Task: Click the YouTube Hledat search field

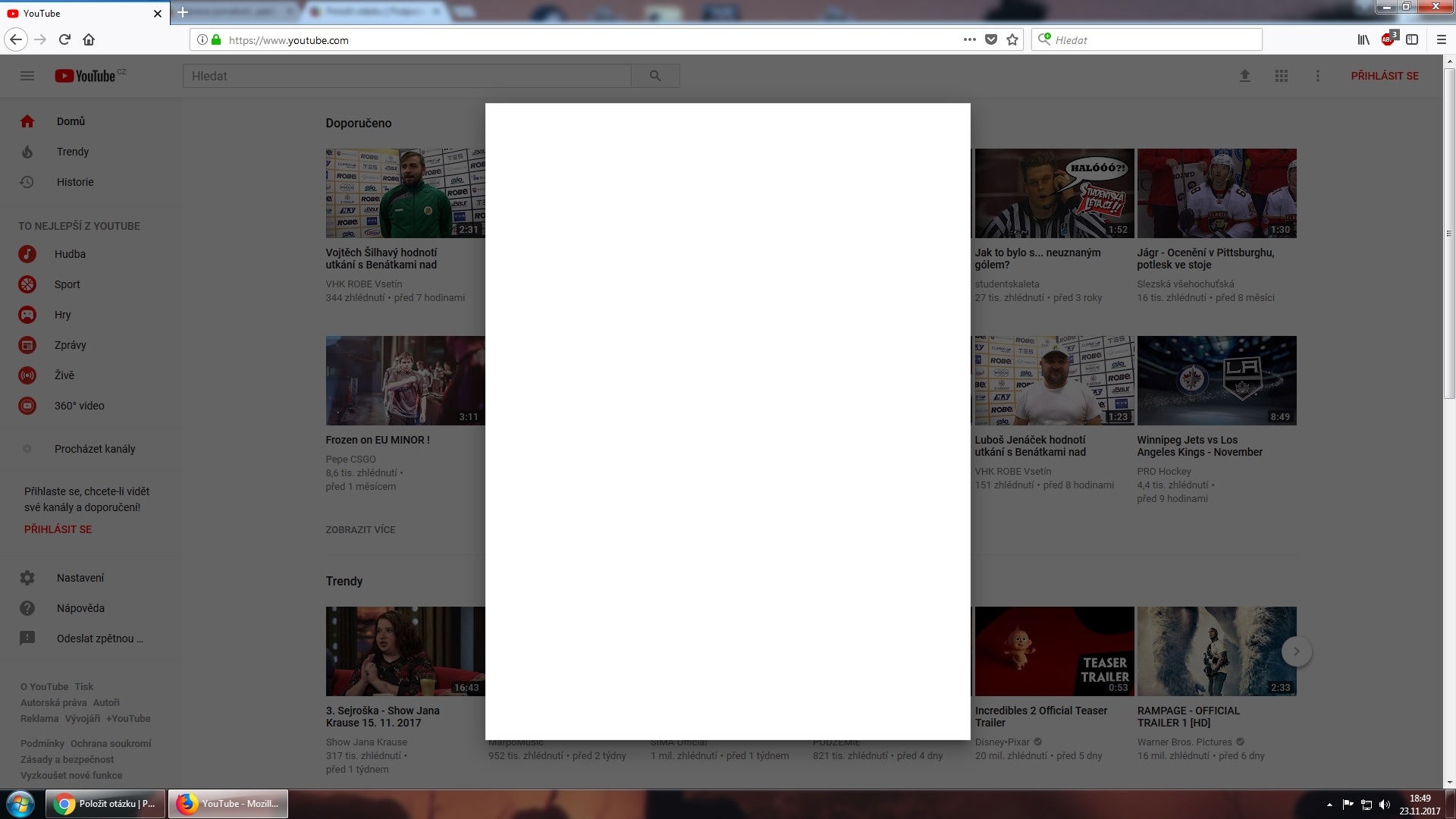Action: click(x=407, y=76)
